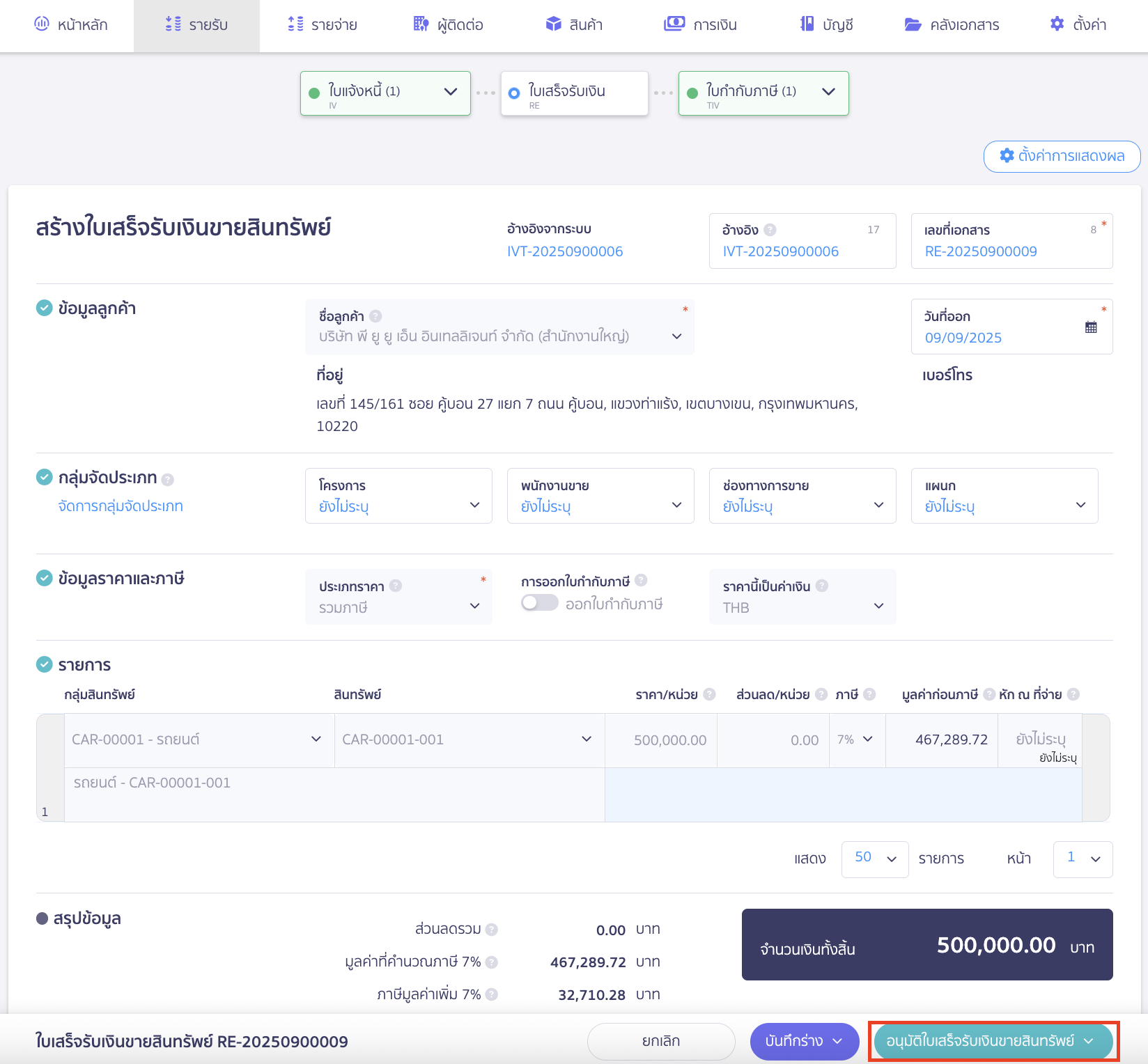
Task: Open the โครงการ project dropdown
Action: tap(398, 496)
